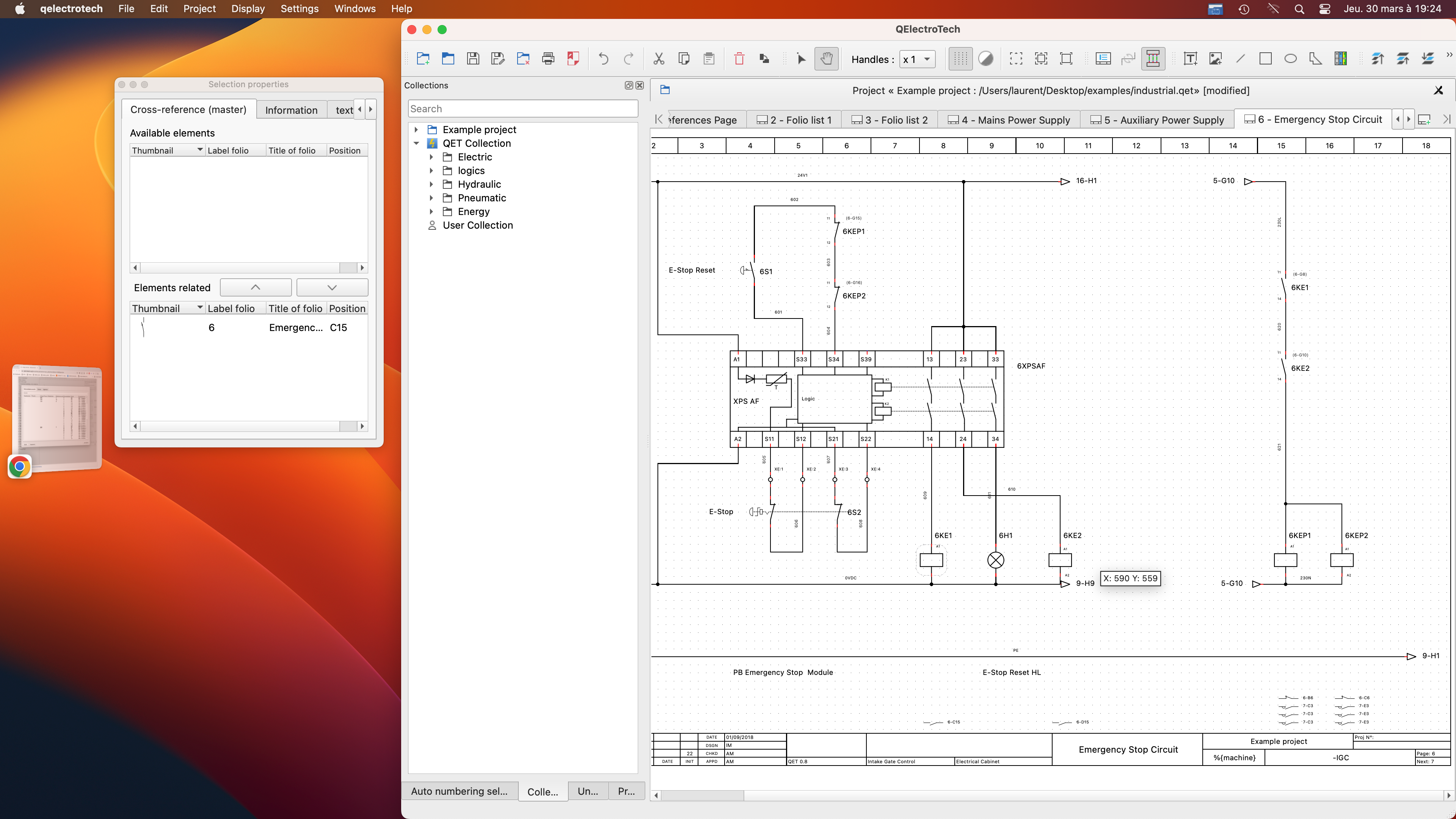Select the add image tool

[x=1215, y=59]
